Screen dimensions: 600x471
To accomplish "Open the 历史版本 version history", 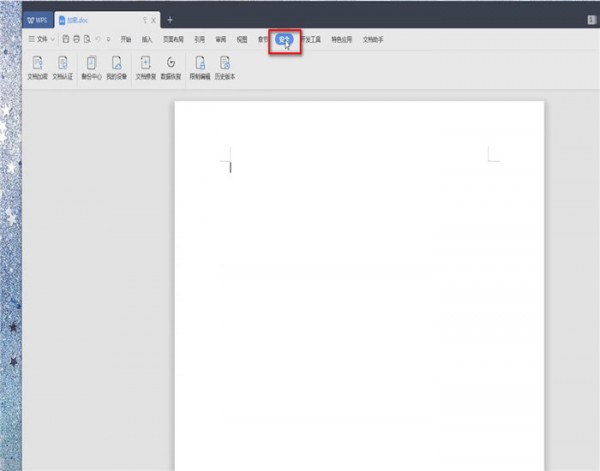I will 225,68.
